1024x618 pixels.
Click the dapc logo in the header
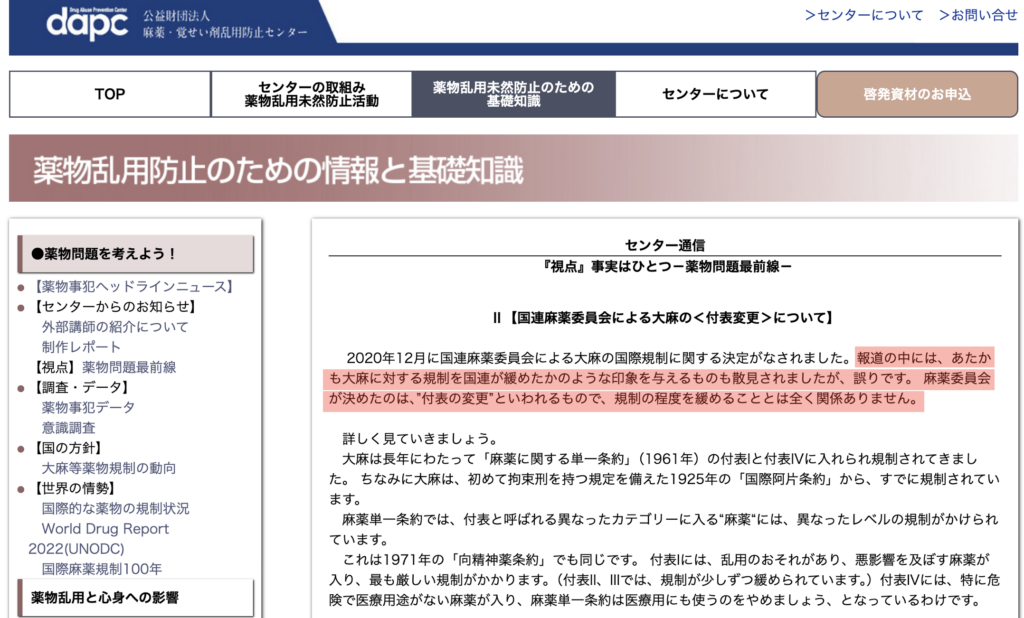click(88, 22)
